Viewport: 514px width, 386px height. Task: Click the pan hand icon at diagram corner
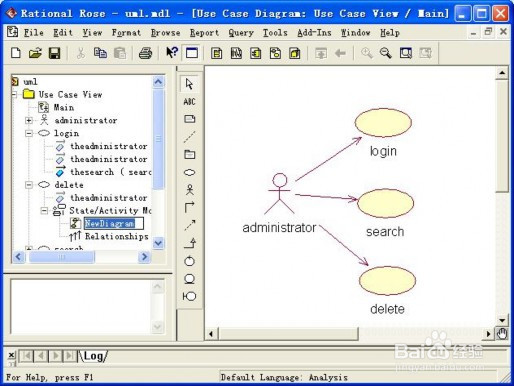coord(502,333)
